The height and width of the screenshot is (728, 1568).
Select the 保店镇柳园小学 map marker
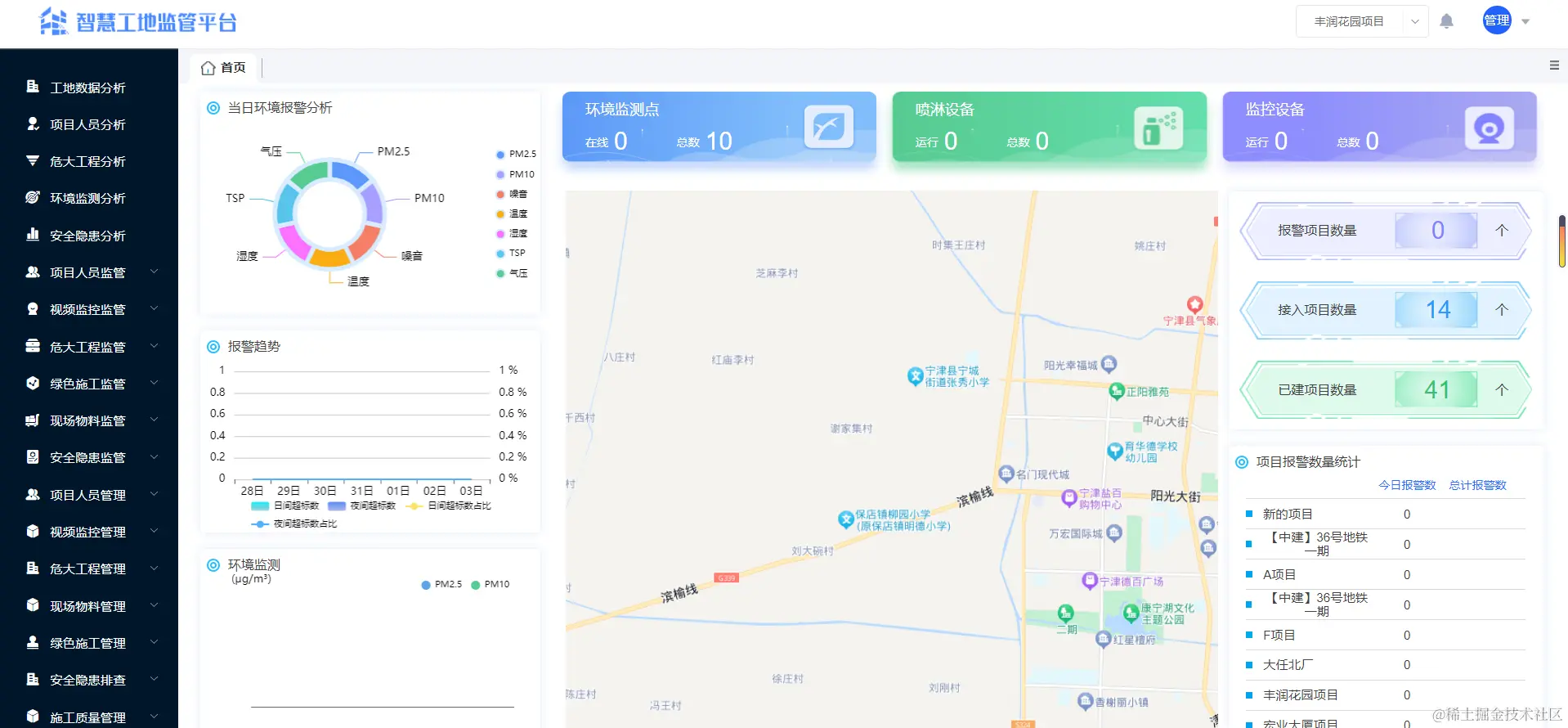[846, 519]
